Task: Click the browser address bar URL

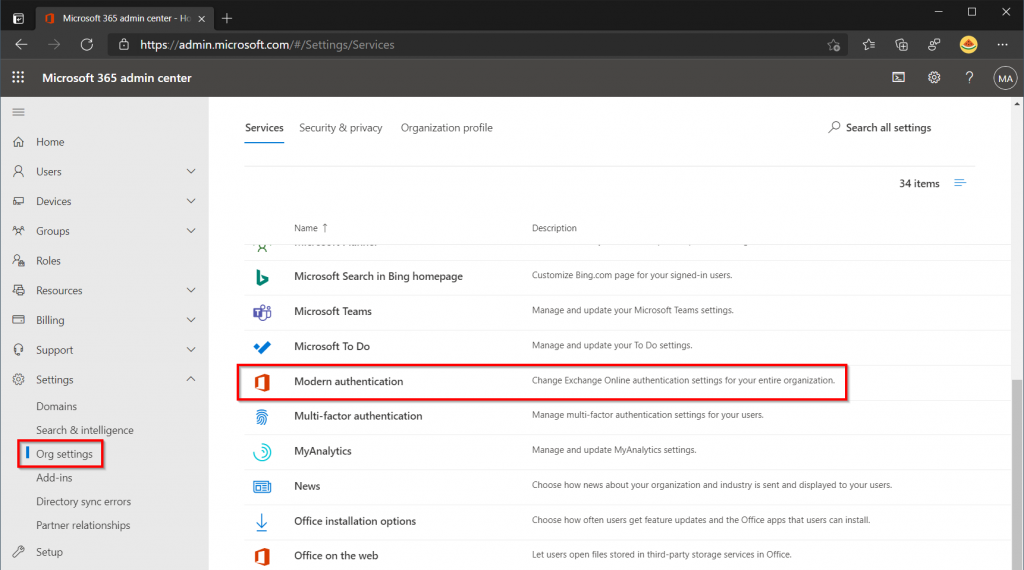Action: (x=267, y=45)
